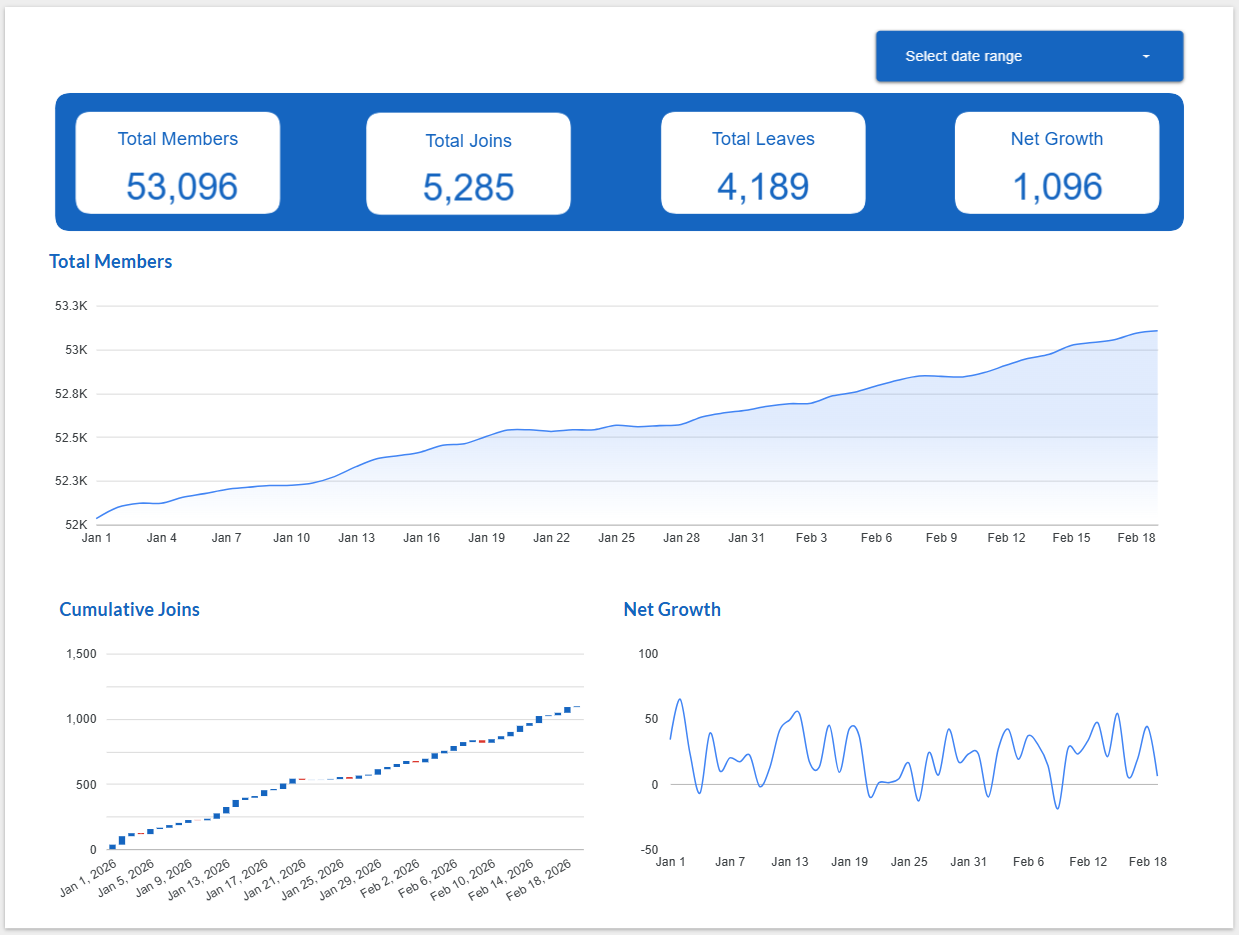Click Feb 12 label on Net Growth chart axis

1088,862
